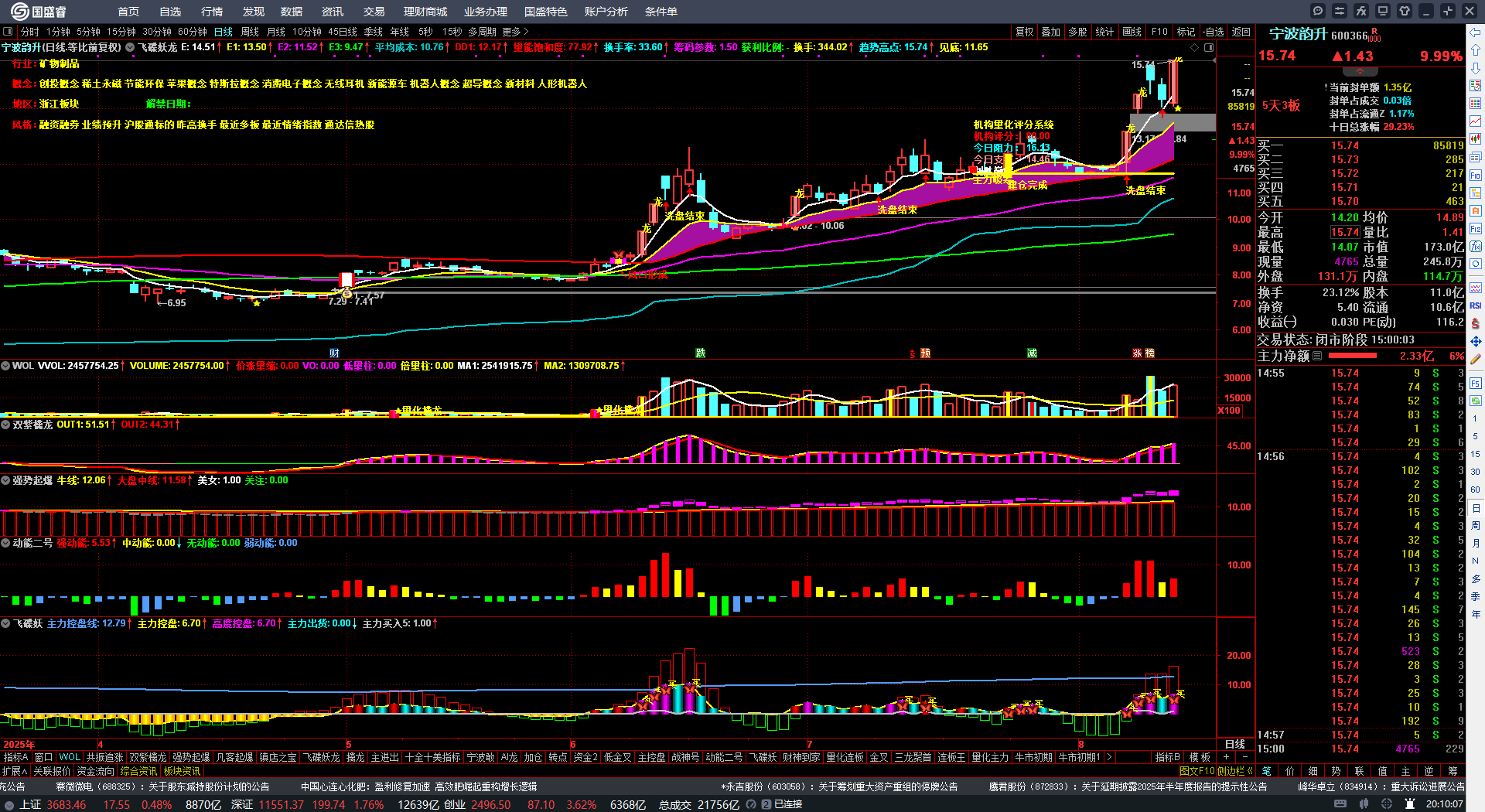
Task: Click the small window icon left of 分时
Action: click(x=8, y=32)
